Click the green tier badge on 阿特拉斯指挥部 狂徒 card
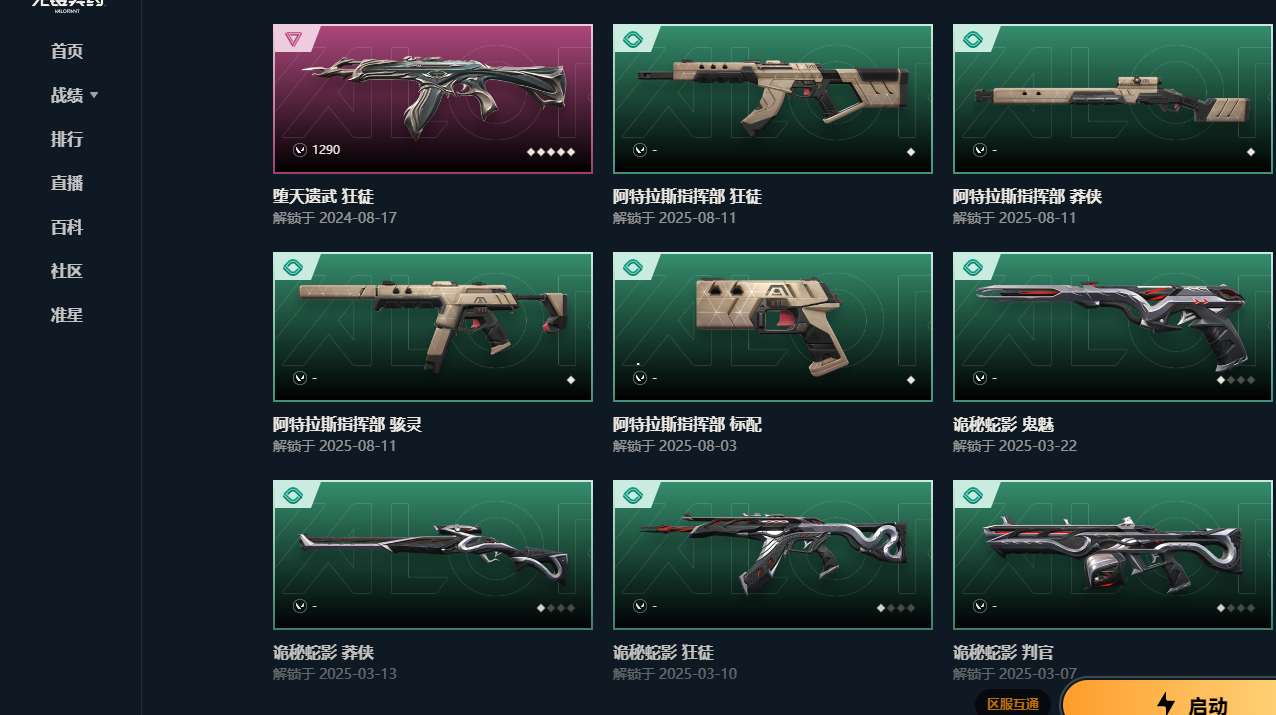The width and height of the screenshot is (1276, 715). pyautogui.click(x=633, y=40)
